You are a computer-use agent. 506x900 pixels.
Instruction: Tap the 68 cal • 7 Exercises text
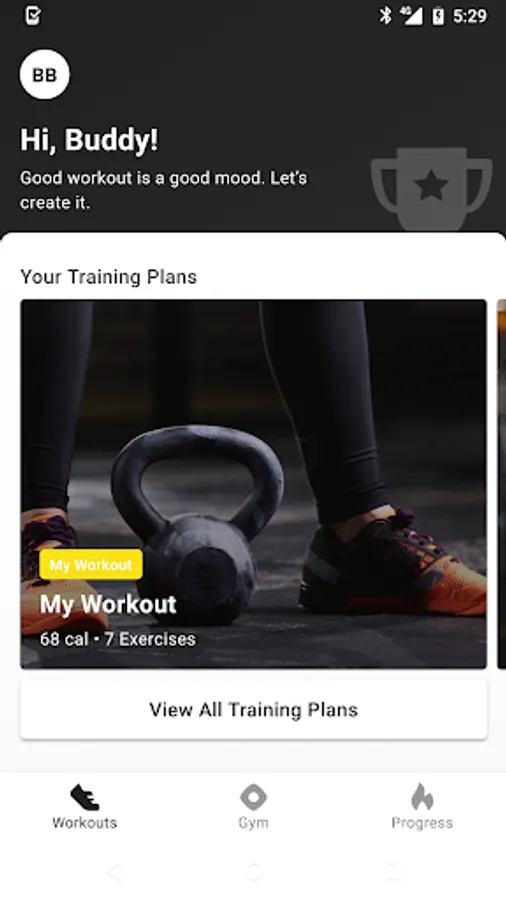tap(118, 639)
